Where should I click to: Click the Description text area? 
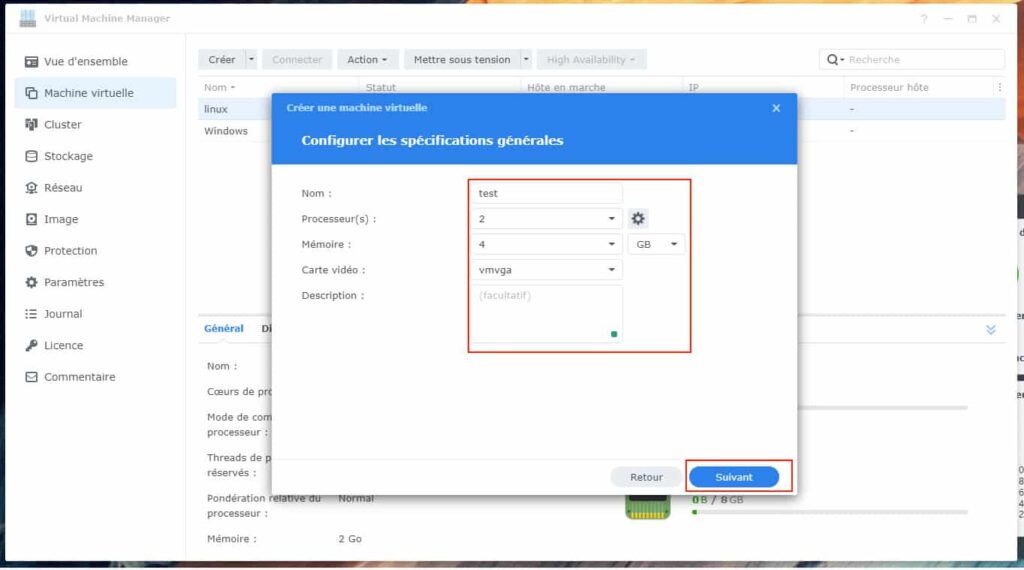point(546,314)
